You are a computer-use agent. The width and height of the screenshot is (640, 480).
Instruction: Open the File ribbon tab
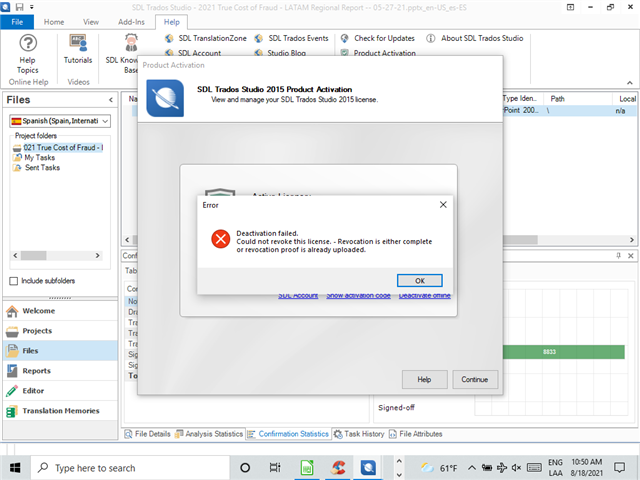click(17, 22)
